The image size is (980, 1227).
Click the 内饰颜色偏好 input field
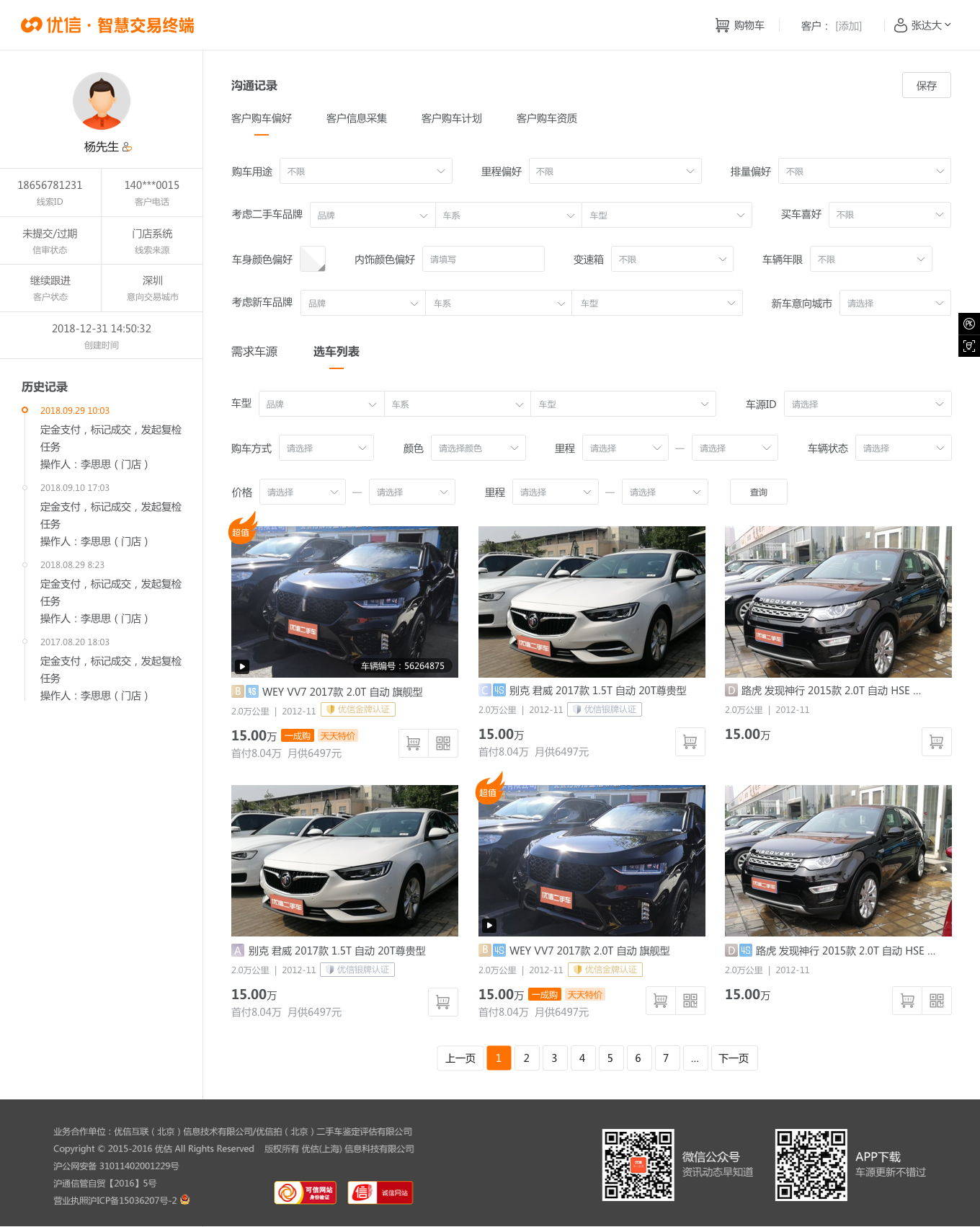(x=483, y=260)
